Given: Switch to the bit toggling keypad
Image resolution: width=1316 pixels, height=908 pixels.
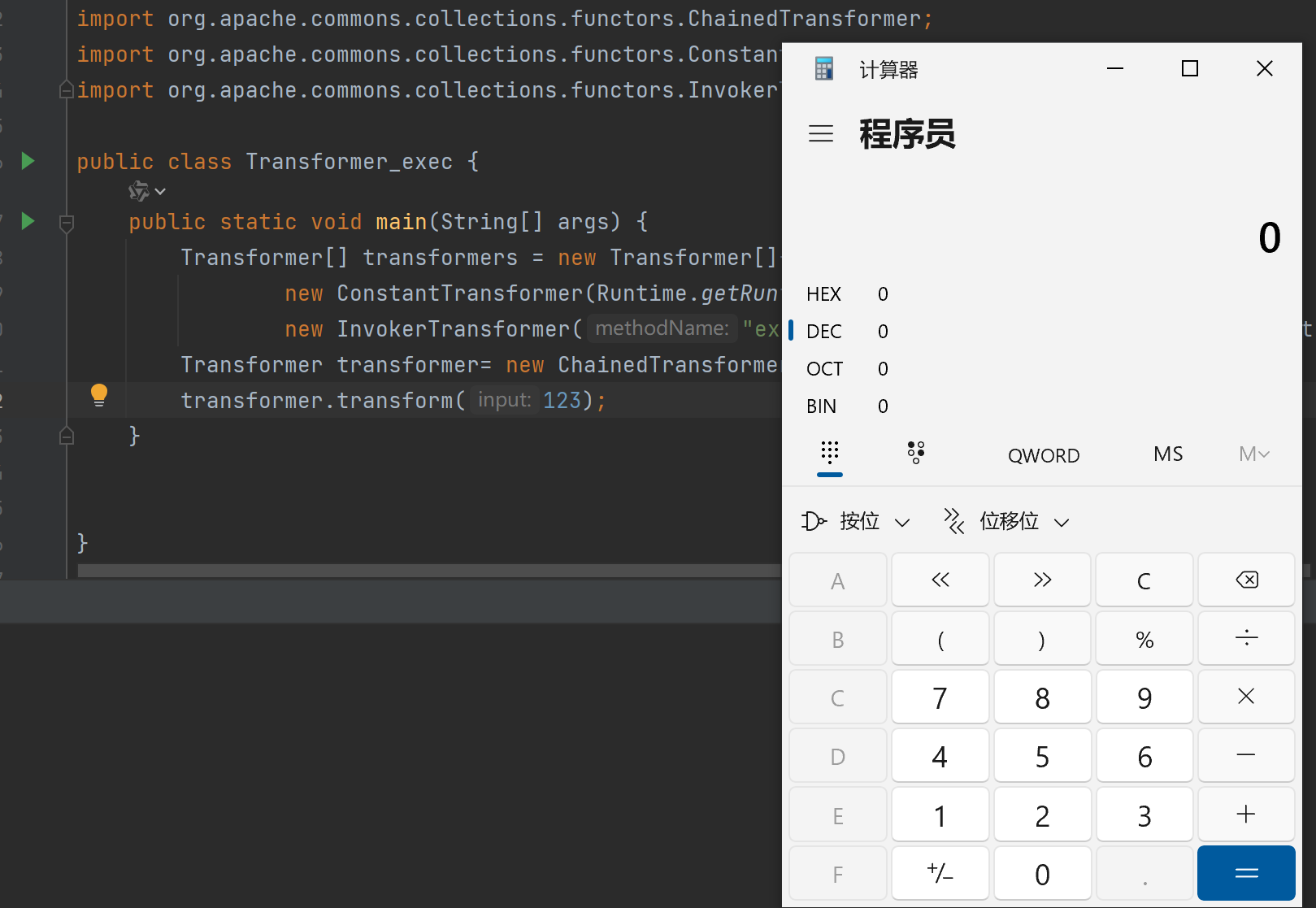Looking at the screenshot, I should [916, 453].
